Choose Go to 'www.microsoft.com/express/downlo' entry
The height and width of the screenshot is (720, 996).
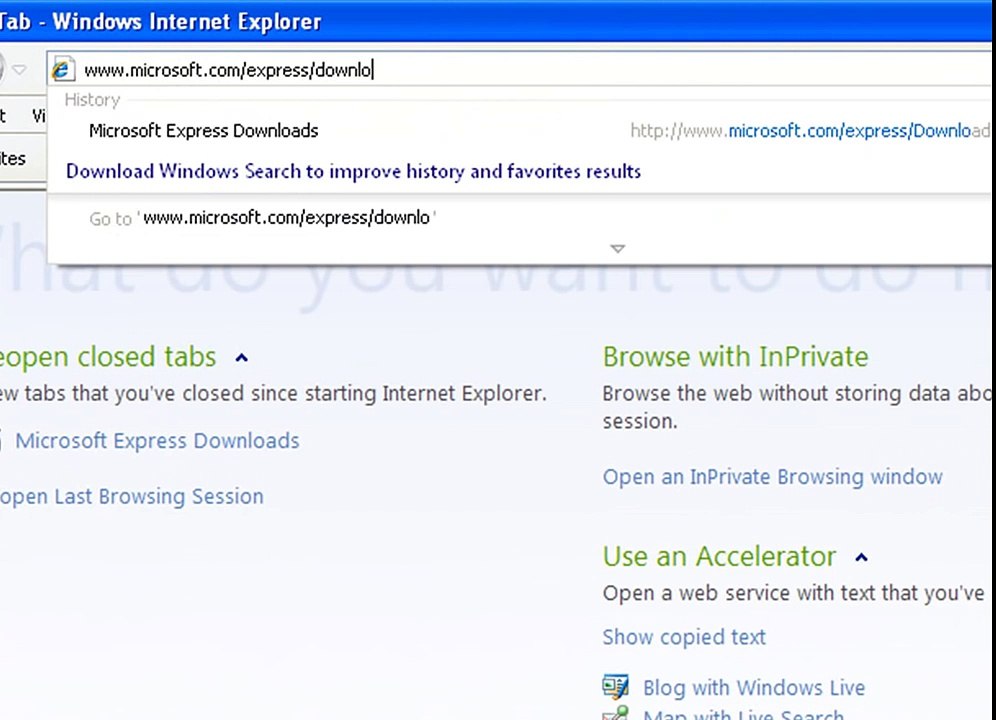(x=262, y=218)
